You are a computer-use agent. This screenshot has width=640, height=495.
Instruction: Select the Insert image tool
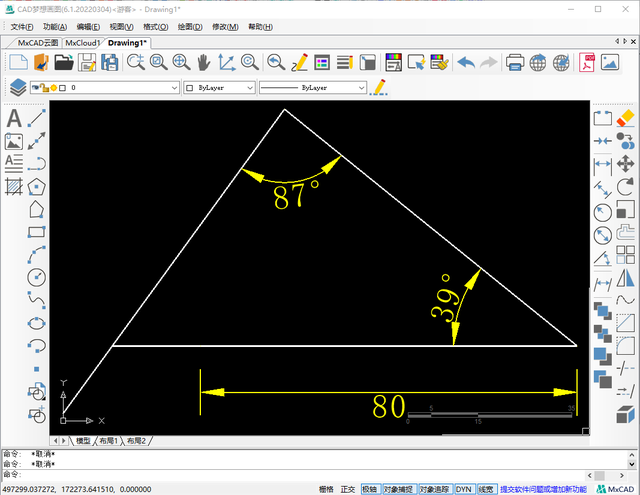pos(14,142)
